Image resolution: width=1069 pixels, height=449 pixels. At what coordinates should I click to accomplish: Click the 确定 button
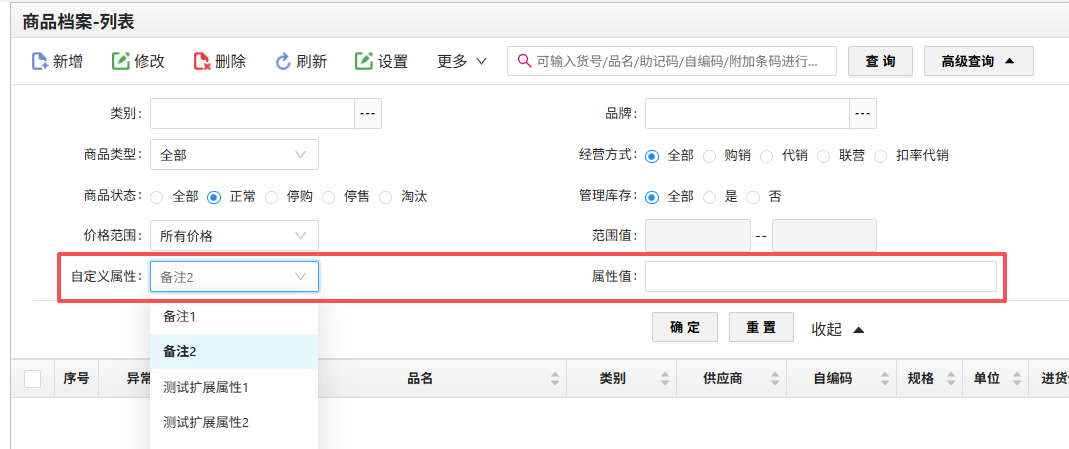coord(685,328)
